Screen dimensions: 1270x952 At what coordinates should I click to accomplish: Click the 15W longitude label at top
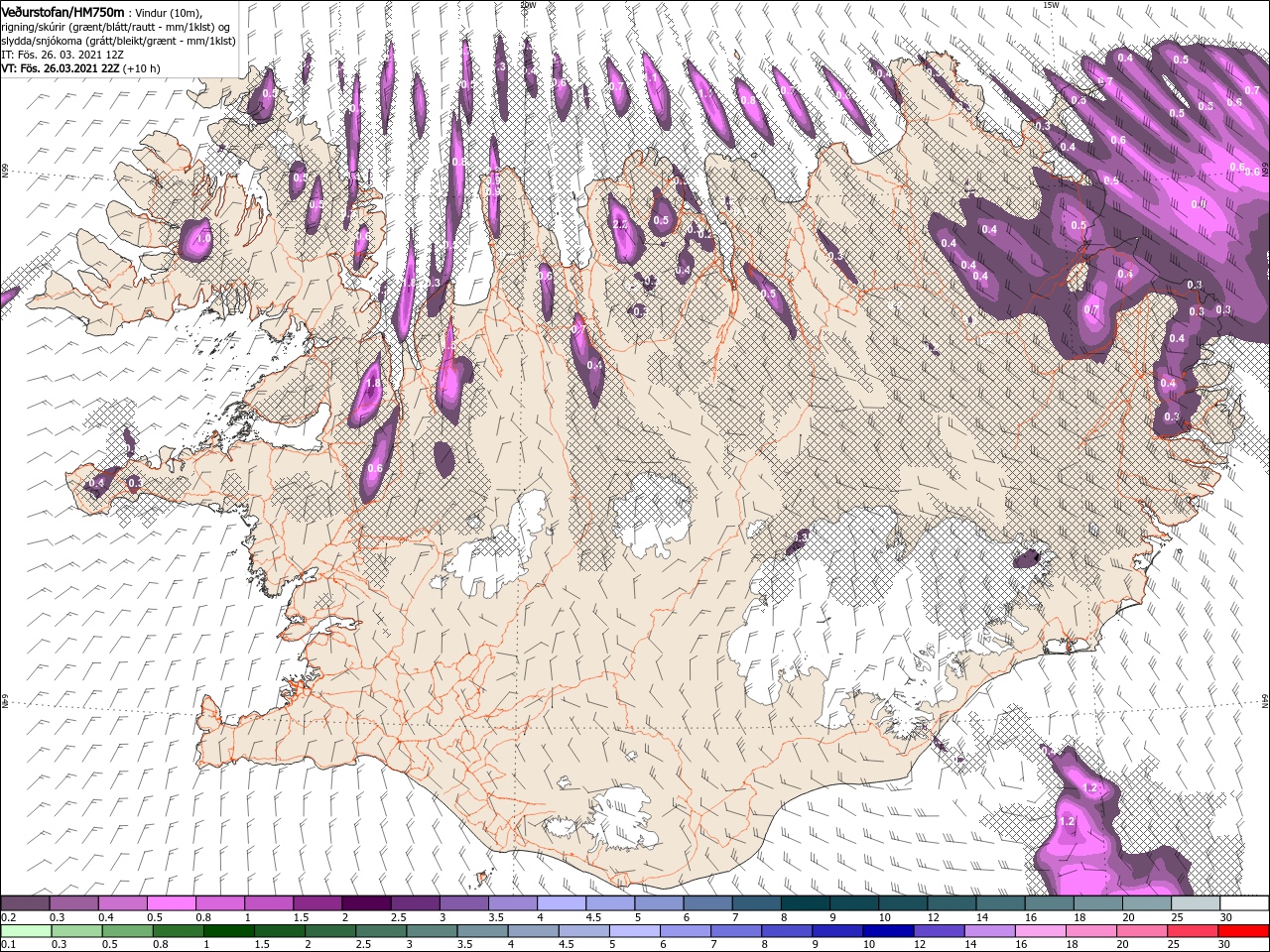[1051, 5]
